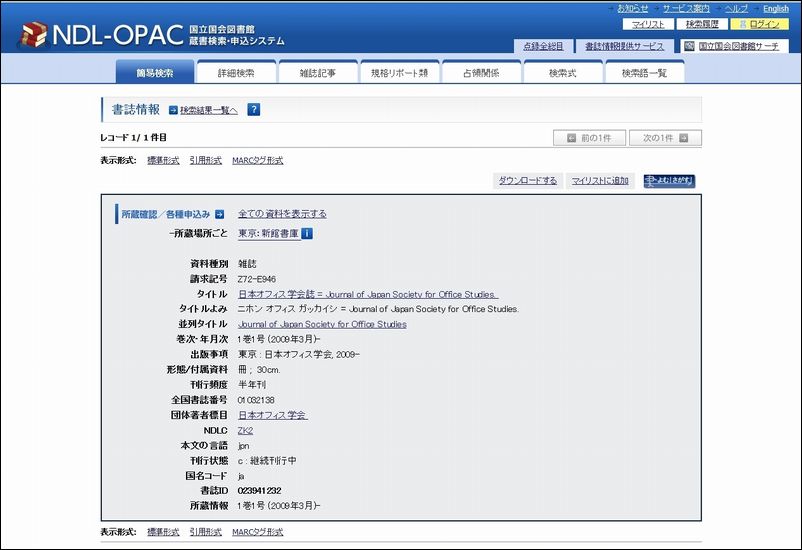Click arrow icon beside 所蔵確認/各種申込み
802x550 pixels.
(x=219, y=214)
